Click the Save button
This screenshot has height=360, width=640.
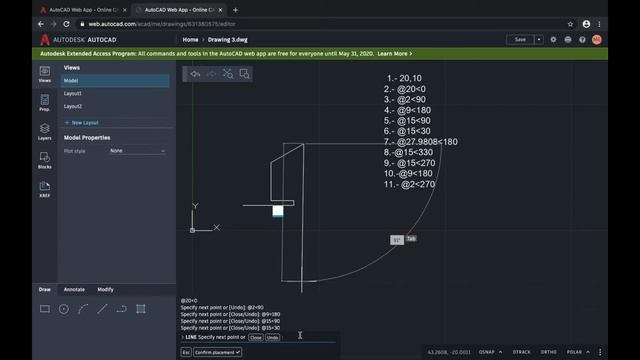pos(520,40)
